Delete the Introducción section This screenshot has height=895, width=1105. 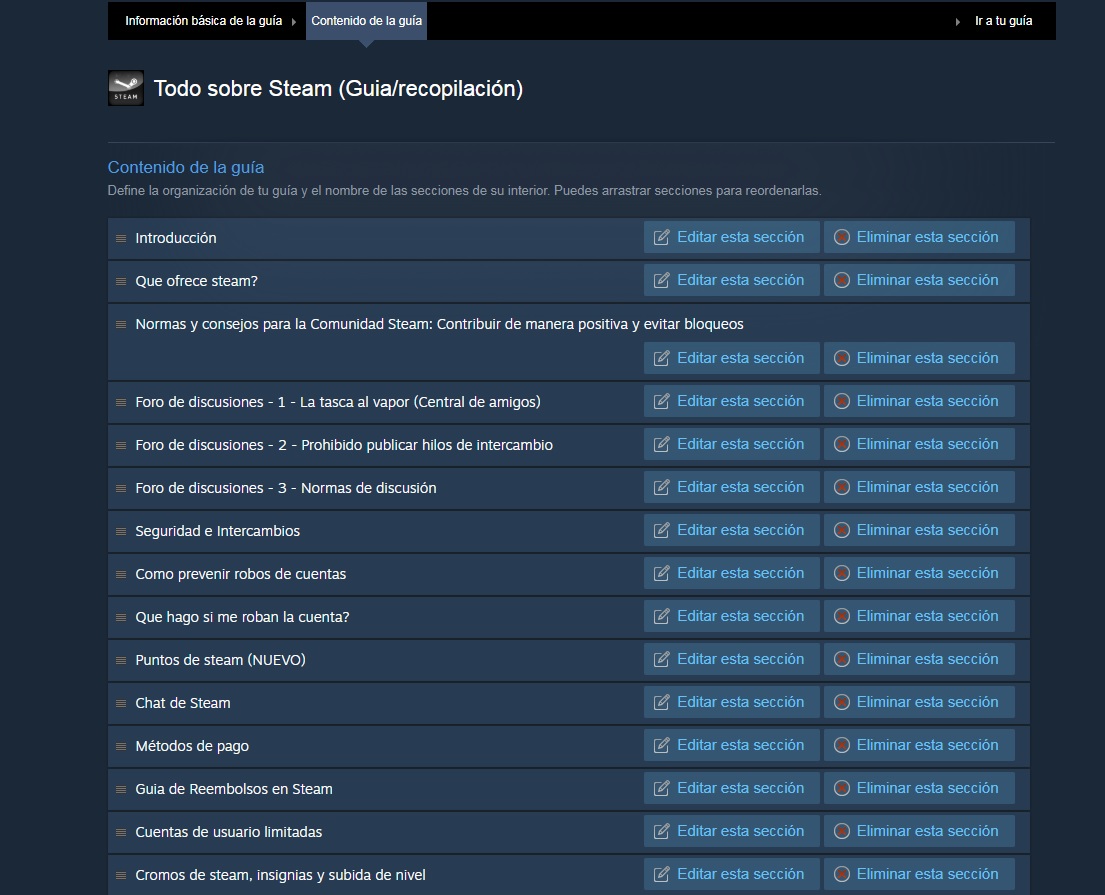919,237
